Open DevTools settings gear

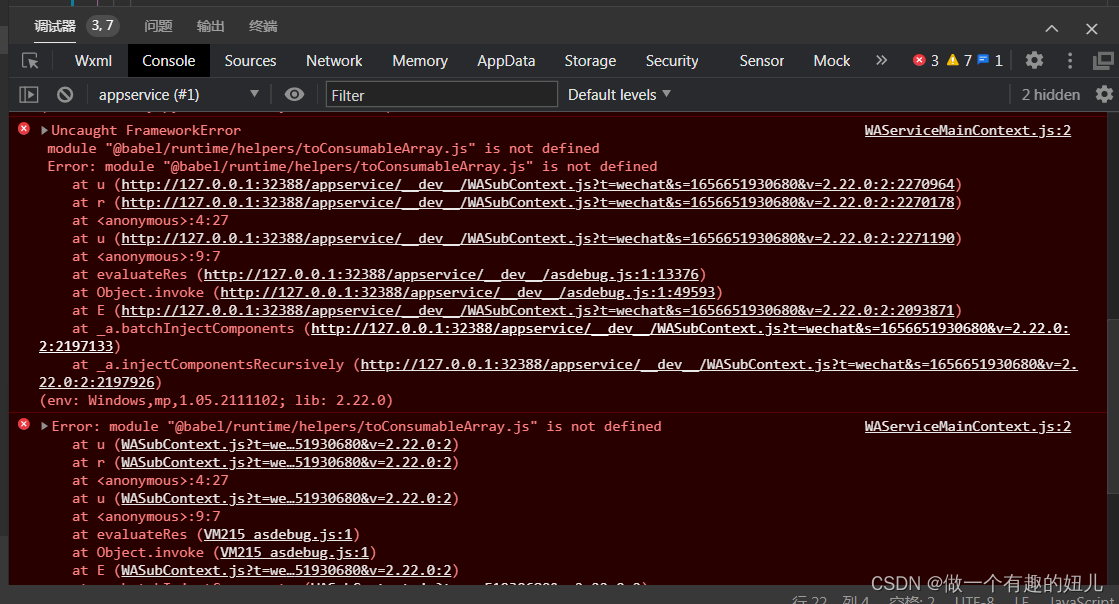[1034, 60]
